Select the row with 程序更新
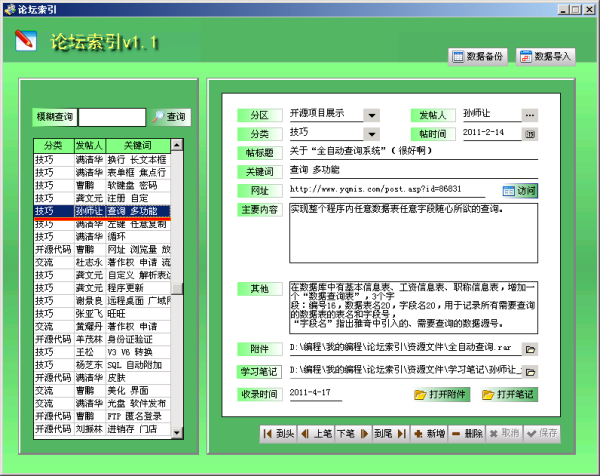600x476 pixels. (x=102, y=288)
